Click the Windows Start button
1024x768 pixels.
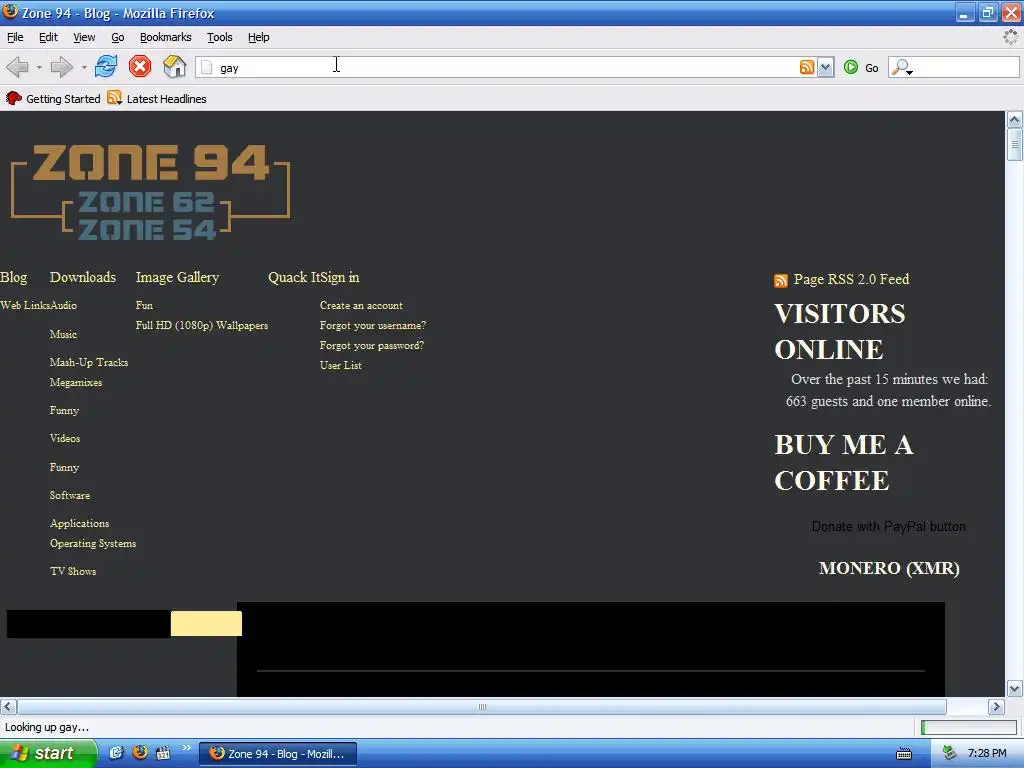point(47,753)
